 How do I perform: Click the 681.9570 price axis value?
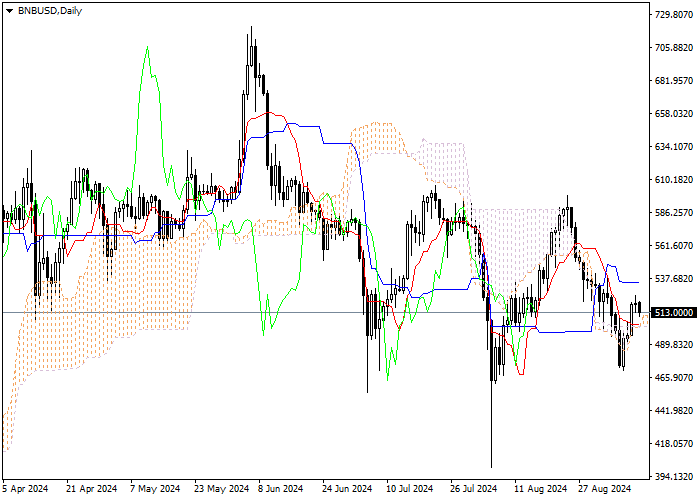point(674,81)
